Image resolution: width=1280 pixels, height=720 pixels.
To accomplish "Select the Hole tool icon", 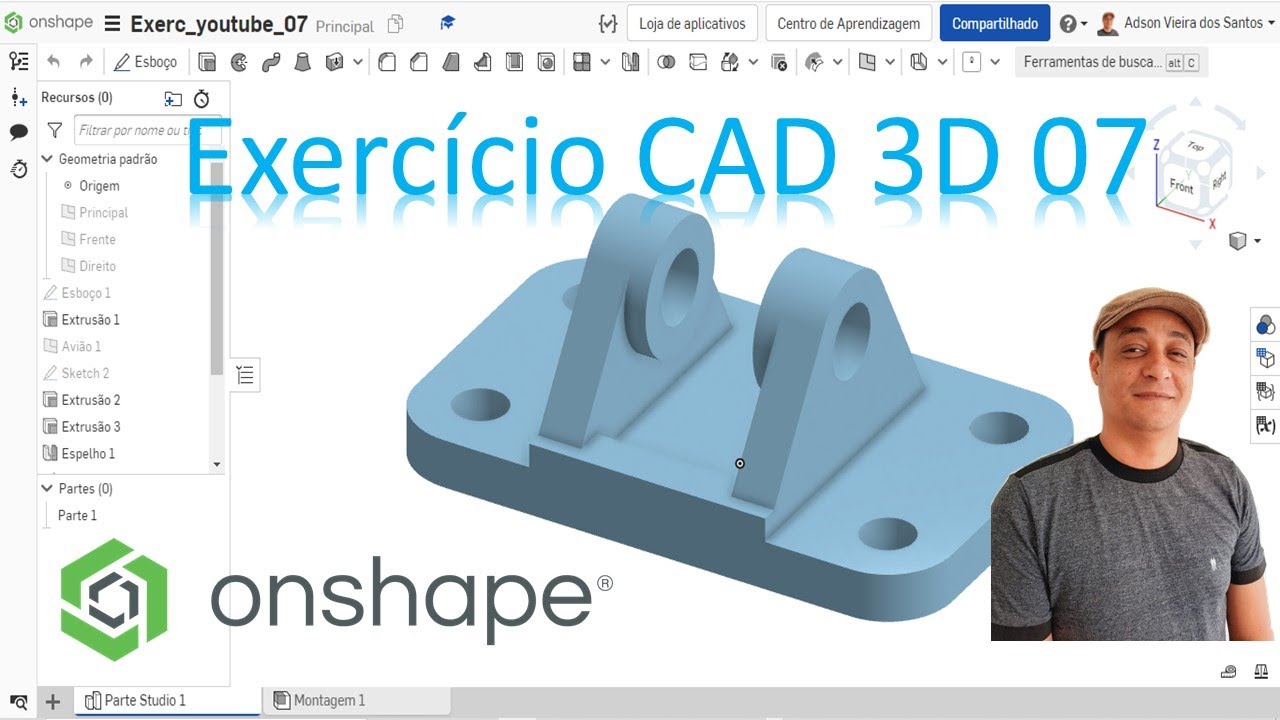I will coord(546,62).
